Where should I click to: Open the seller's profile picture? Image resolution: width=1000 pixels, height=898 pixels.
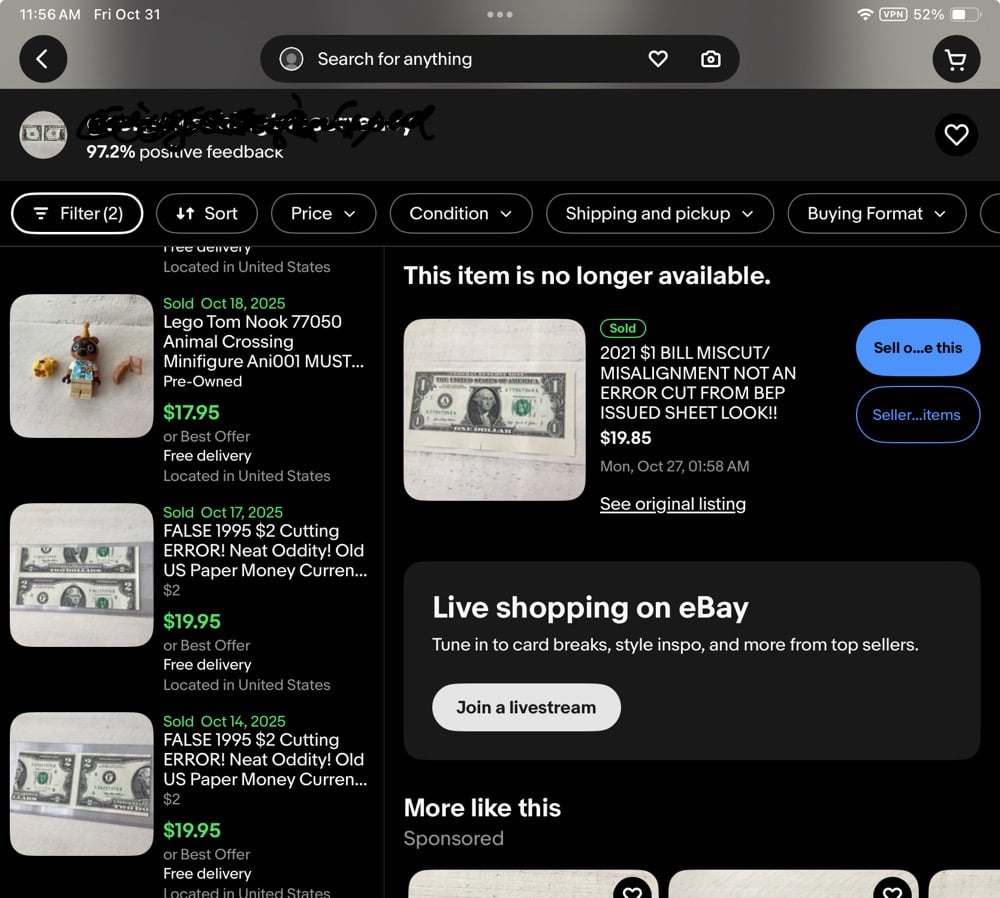43,135
